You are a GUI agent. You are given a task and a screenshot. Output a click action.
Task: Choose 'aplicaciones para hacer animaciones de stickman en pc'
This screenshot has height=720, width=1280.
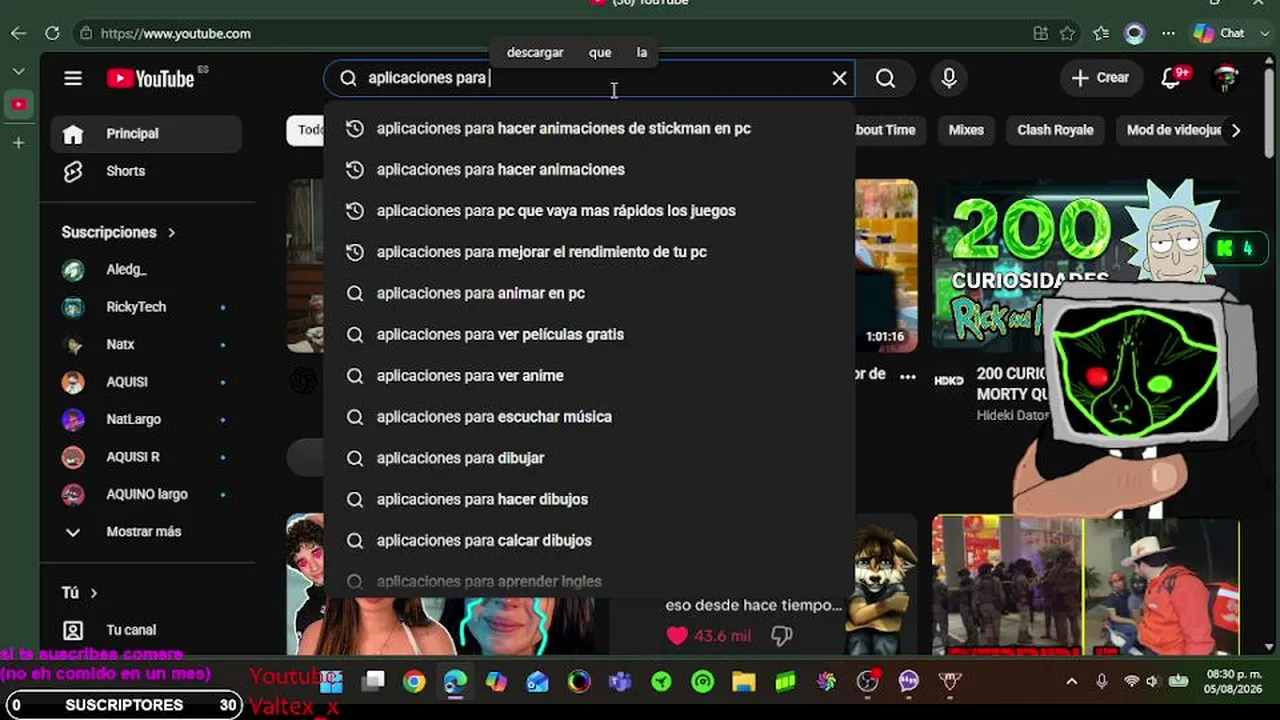point(589,128)
